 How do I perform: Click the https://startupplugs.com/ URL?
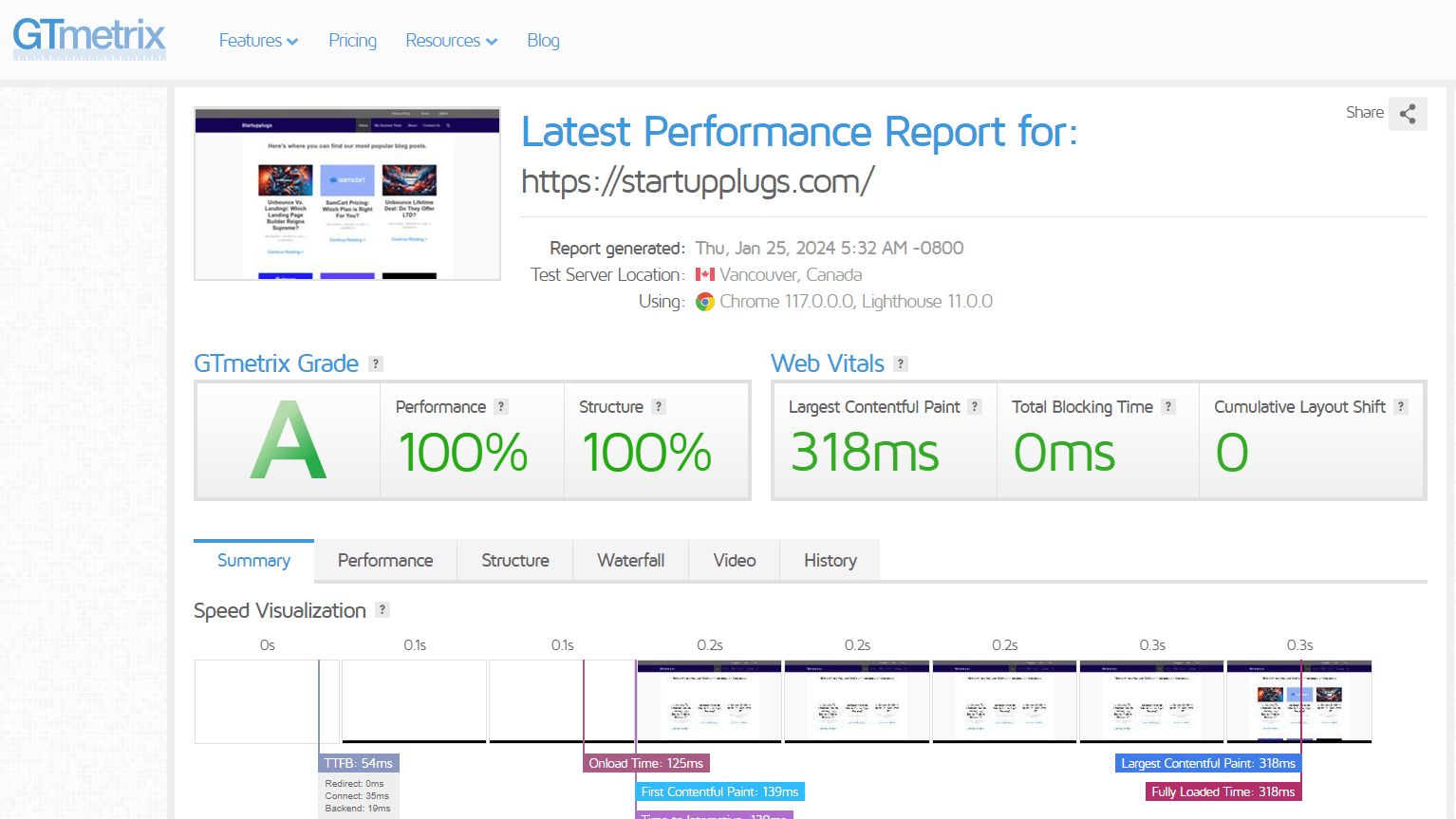(698, 181)
